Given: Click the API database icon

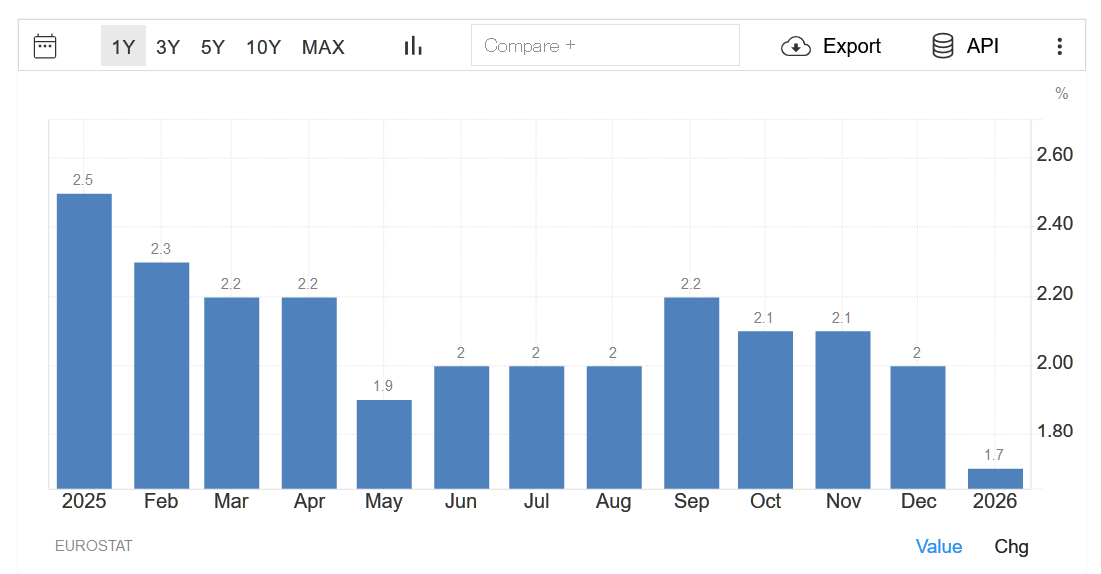Looking at the screenshot, I should coord(942,46).
